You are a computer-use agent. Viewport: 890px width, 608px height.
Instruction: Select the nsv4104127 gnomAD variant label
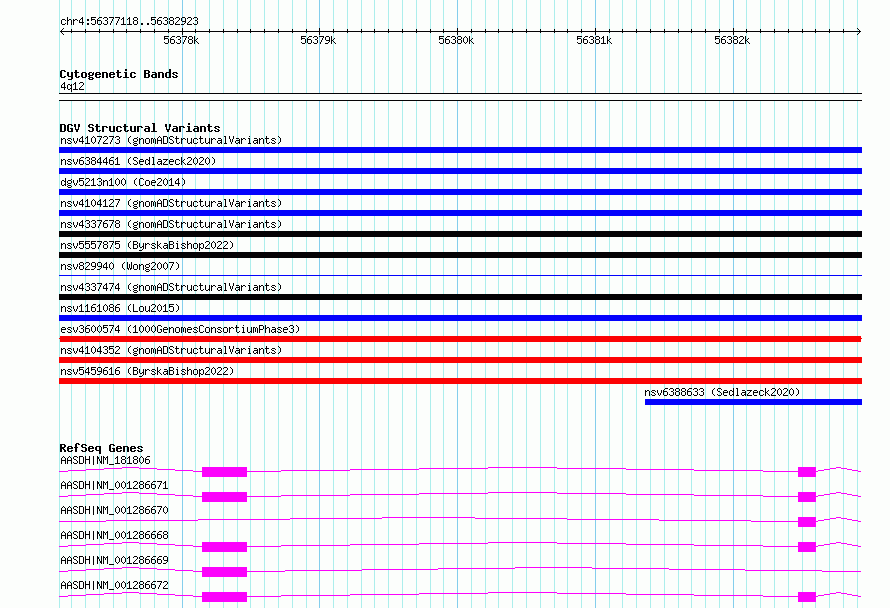coord(171,203)
